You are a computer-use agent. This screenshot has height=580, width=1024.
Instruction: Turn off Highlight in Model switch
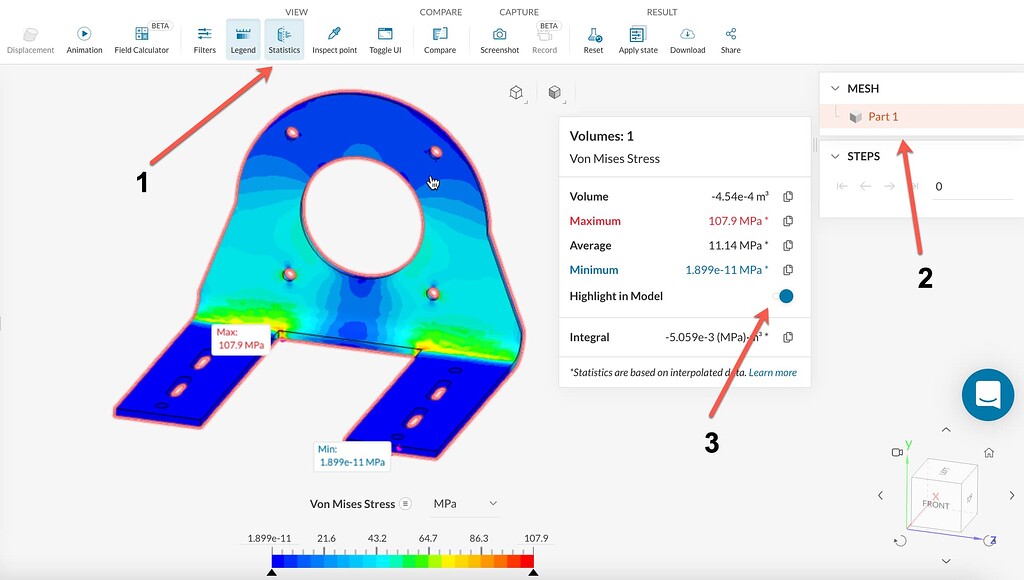[x=783, y=296]
